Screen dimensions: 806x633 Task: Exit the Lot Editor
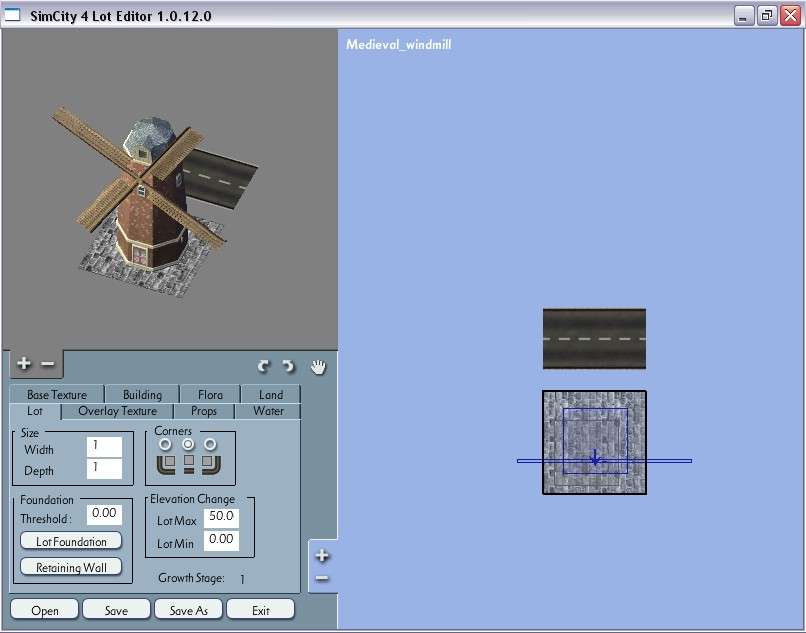coord(261,610)
